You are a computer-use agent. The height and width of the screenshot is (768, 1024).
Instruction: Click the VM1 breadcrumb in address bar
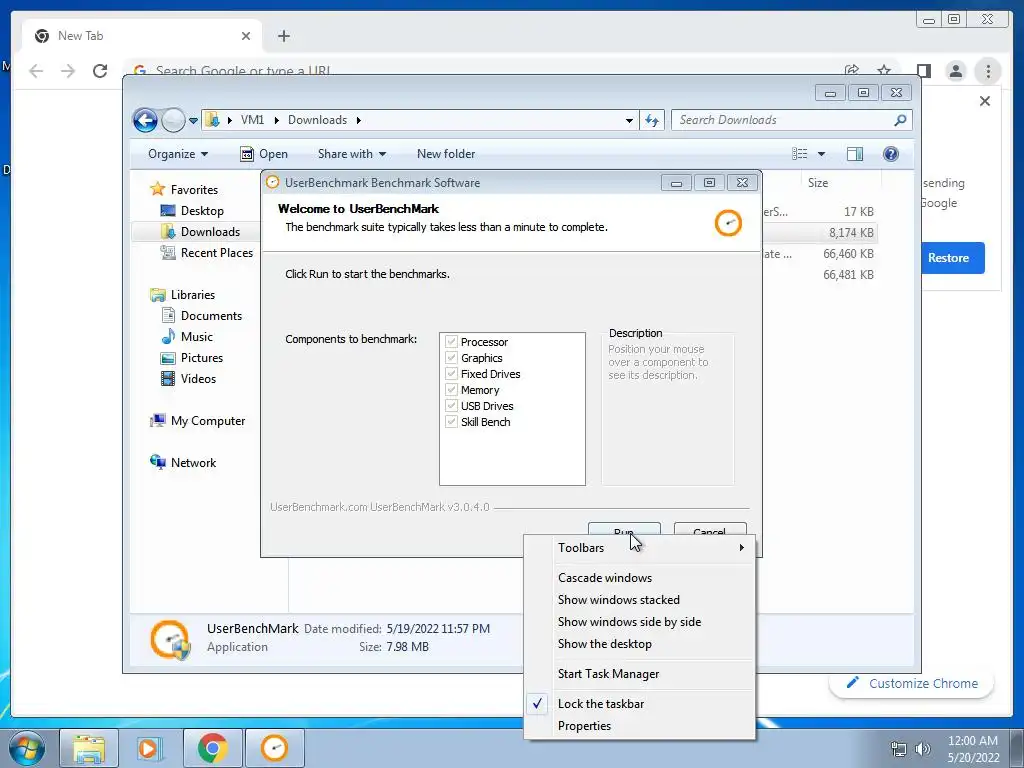pos(252,120)
